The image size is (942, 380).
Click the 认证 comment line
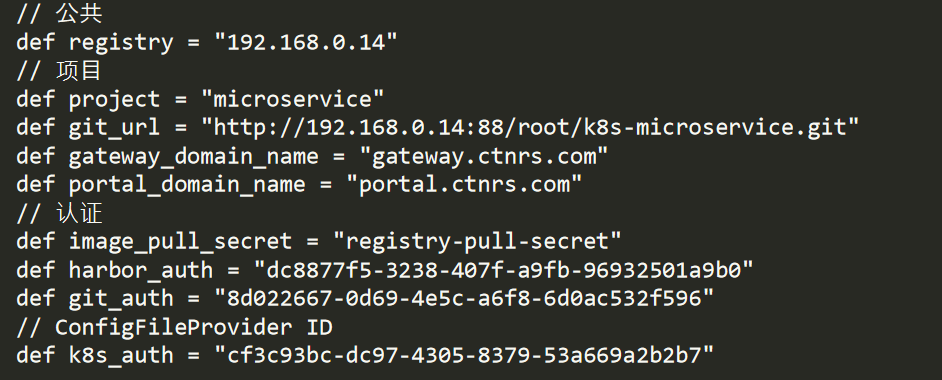(x=59, y=213)
